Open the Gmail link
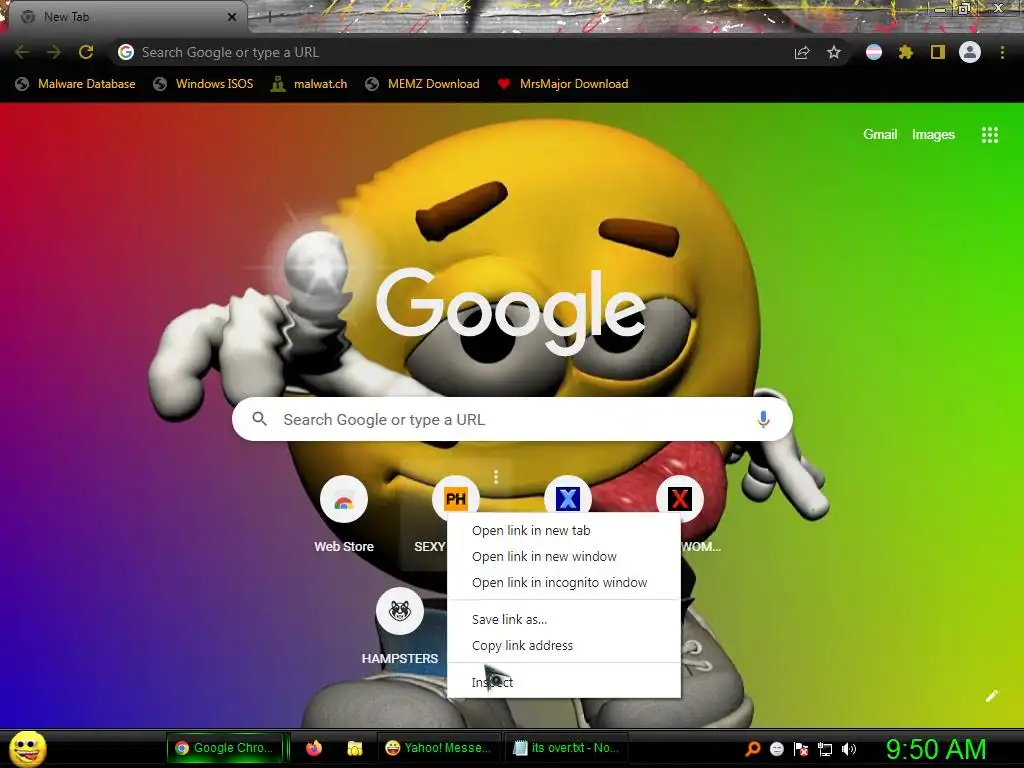This screenshot has height=768, width=1024. point(880,135)
